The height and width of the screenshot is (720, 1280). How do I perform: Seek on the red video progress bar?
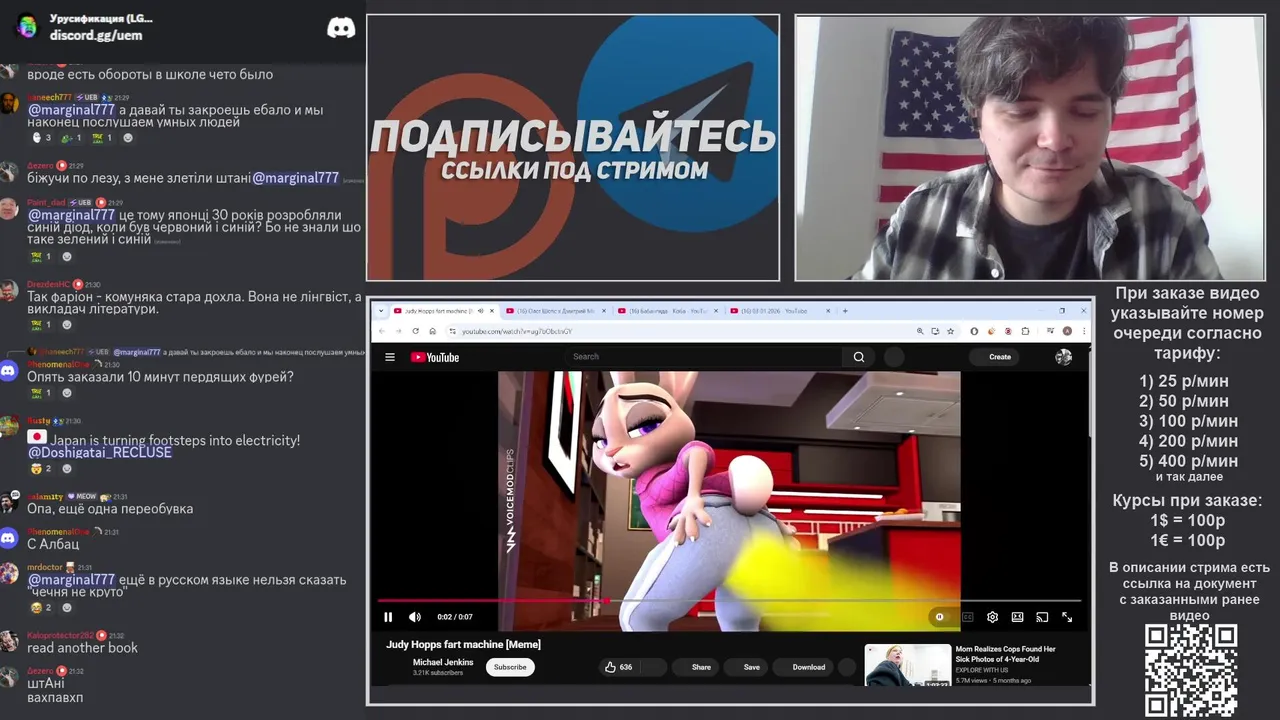tap(730, 600)
